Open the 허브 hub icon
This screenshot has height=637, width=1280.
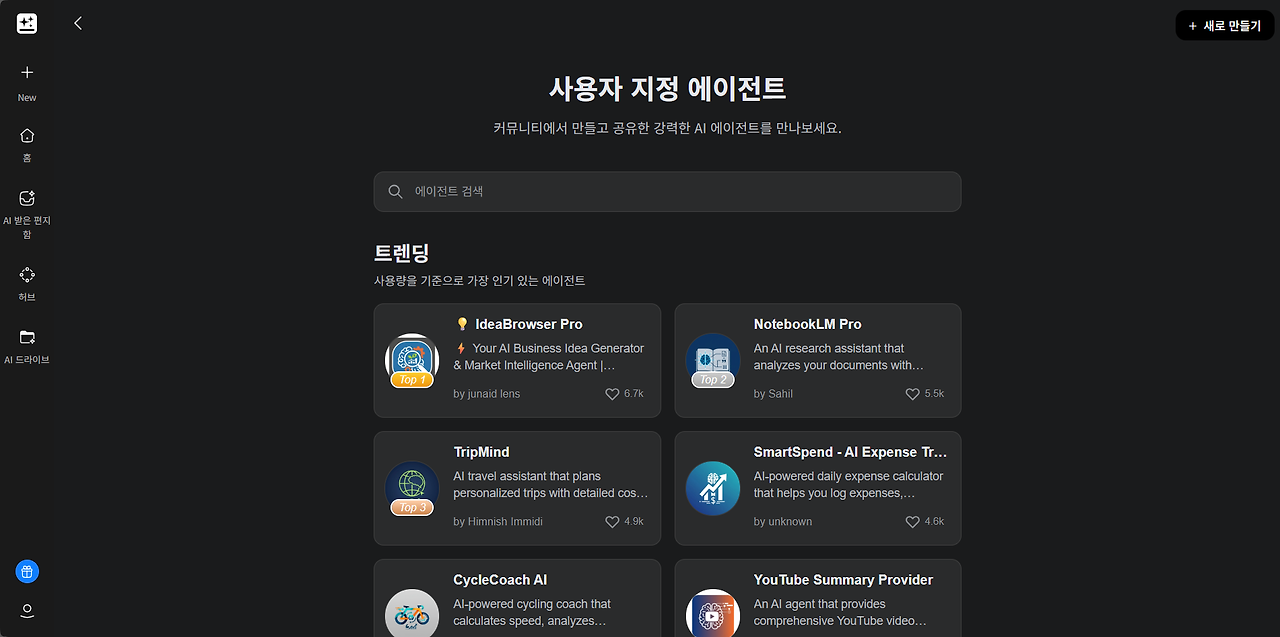click(x=27, y=274)
